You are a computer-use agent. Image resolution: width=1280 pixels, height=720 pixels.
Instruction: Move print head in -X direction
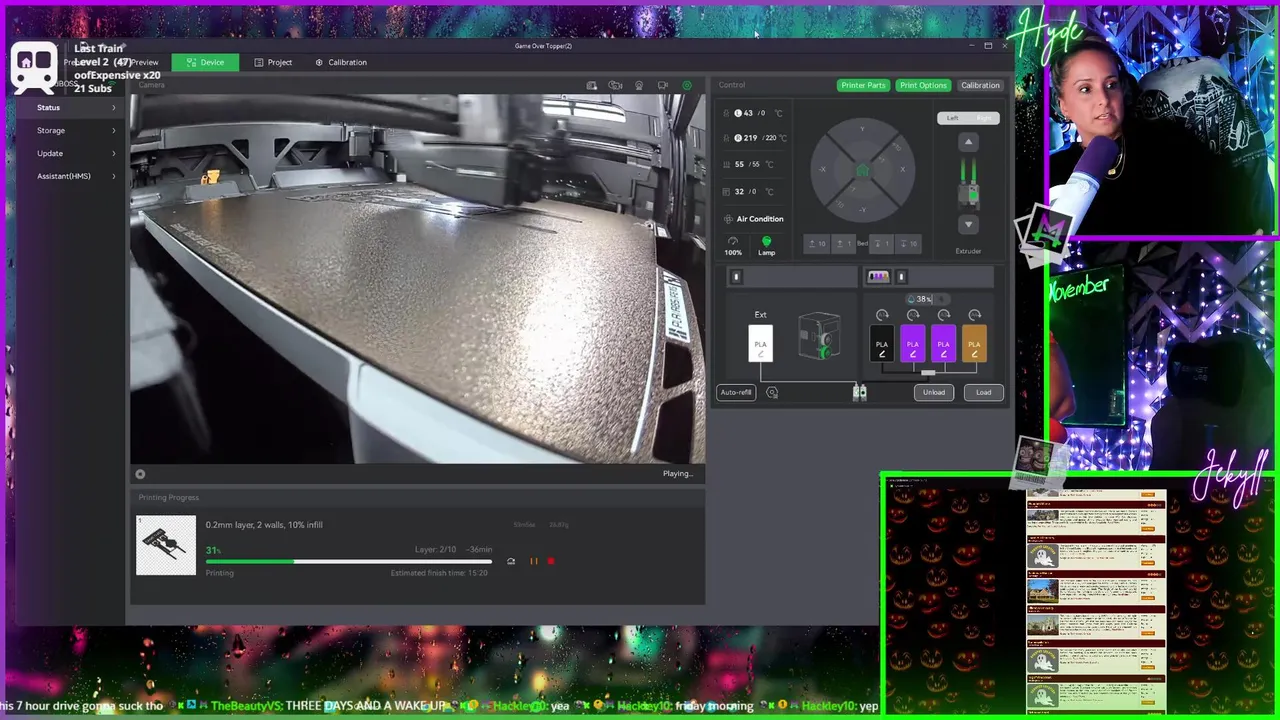[824, 170]
